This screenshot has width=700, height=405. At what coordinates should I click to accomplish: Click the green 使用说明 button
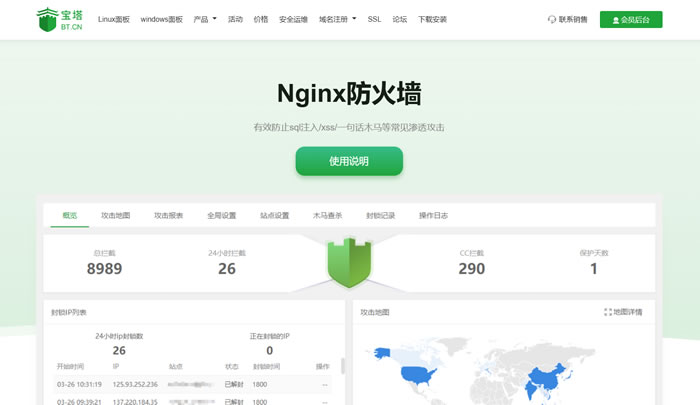point(349,161)
